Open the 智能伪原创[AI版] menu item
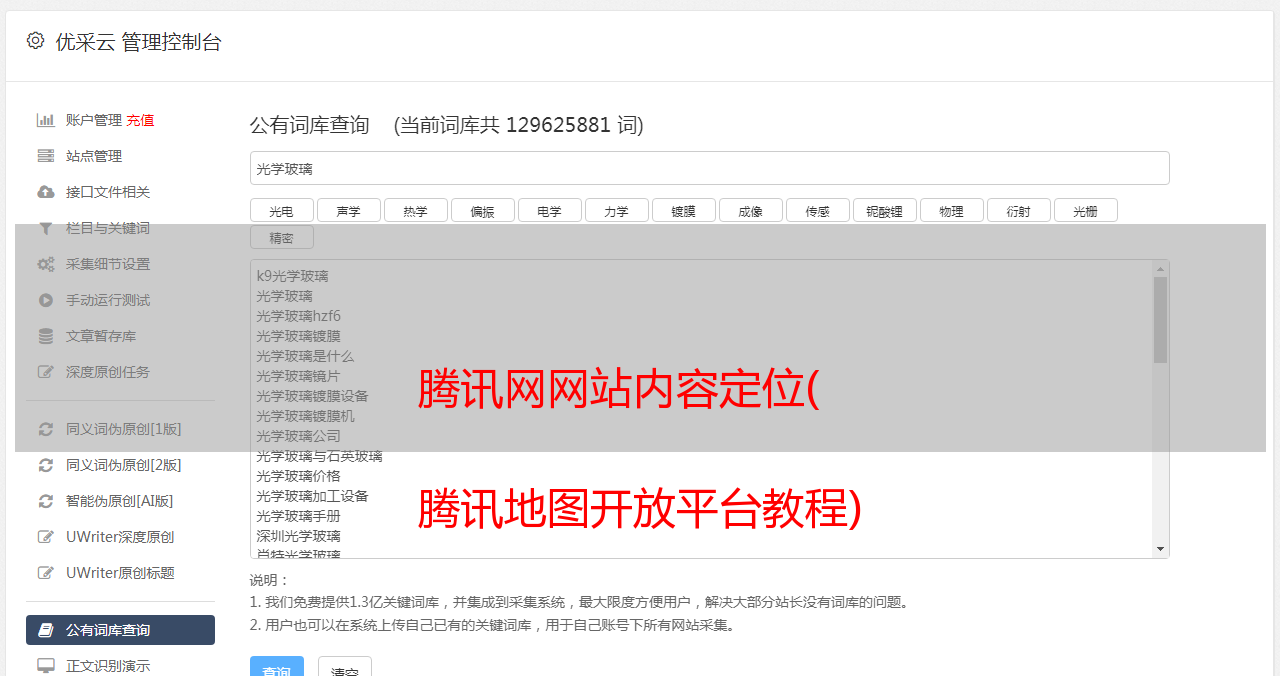The width and height of the screenshot is (1280, 676). pyautogui.click(x=120, y=501)
